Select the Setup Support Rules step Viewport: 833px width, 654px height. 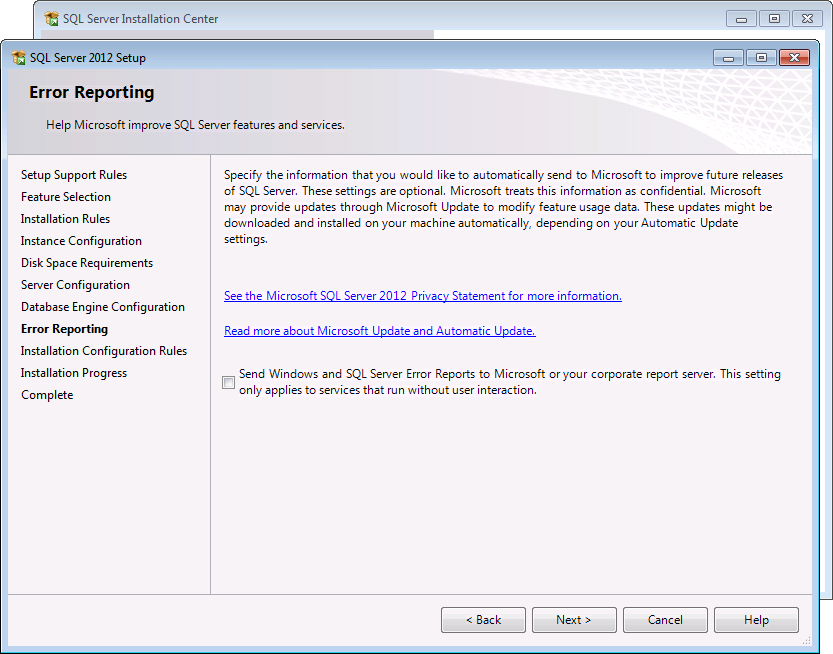coord(74,175)
